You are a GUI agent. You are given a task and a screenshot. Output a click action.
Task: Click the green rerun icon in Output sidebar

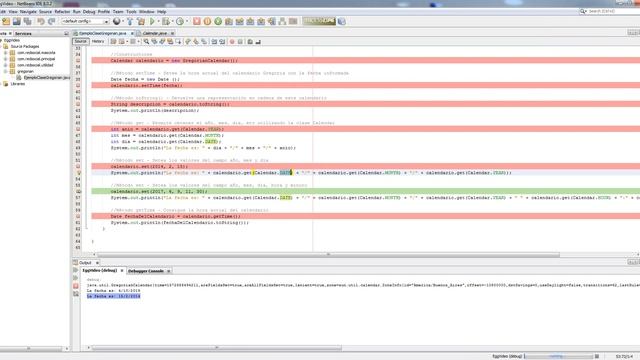point(76,270)
